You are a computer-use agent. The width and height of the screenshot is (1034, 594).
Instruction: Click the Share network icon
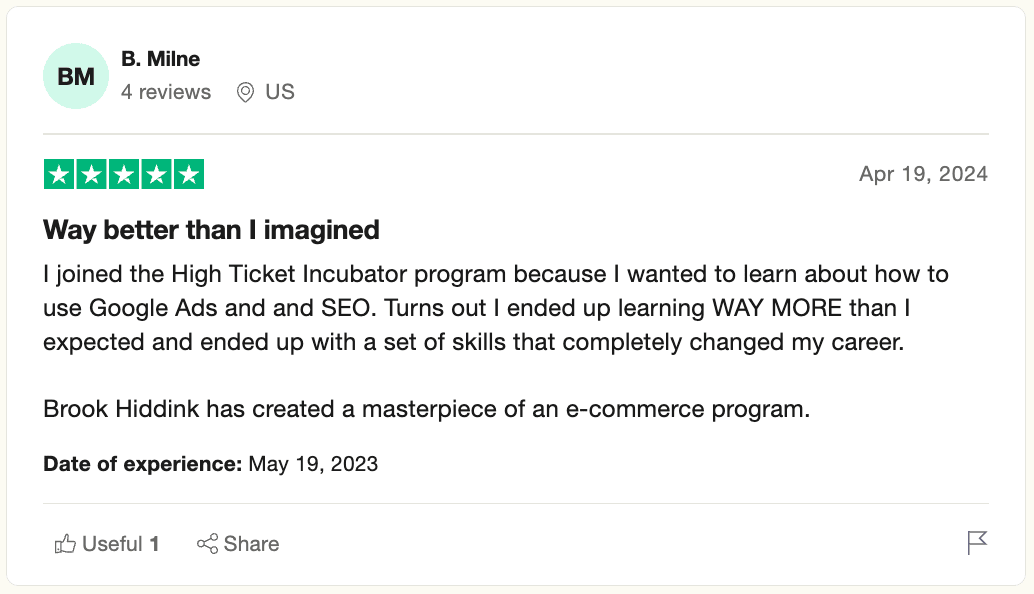(208, 544)
